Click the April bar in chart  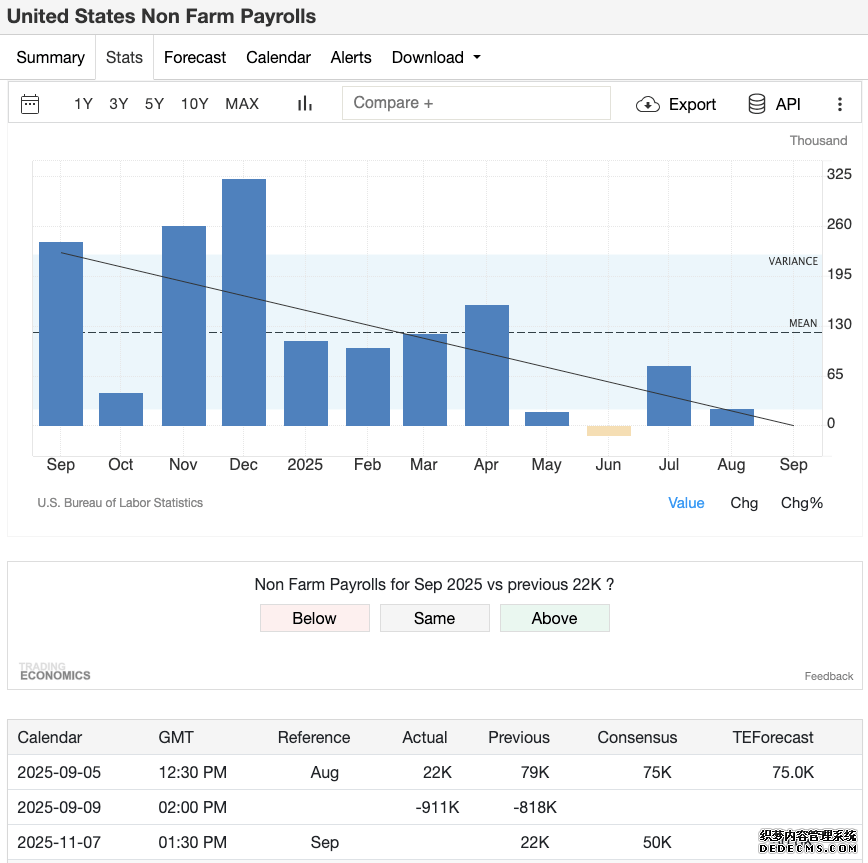click(x=487, y=365)
